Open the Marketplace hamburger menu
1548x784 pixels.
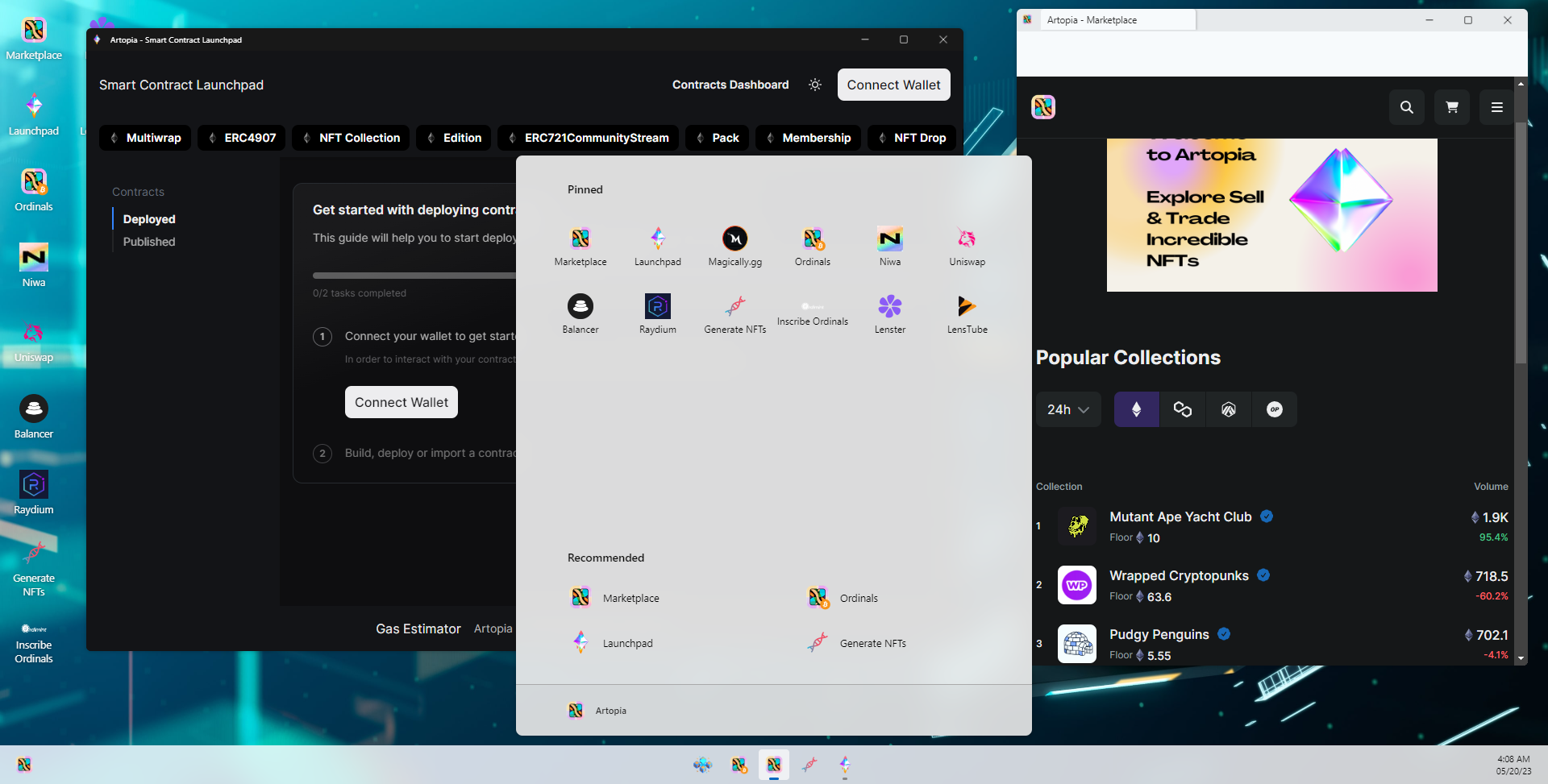tap(1496, 107)
